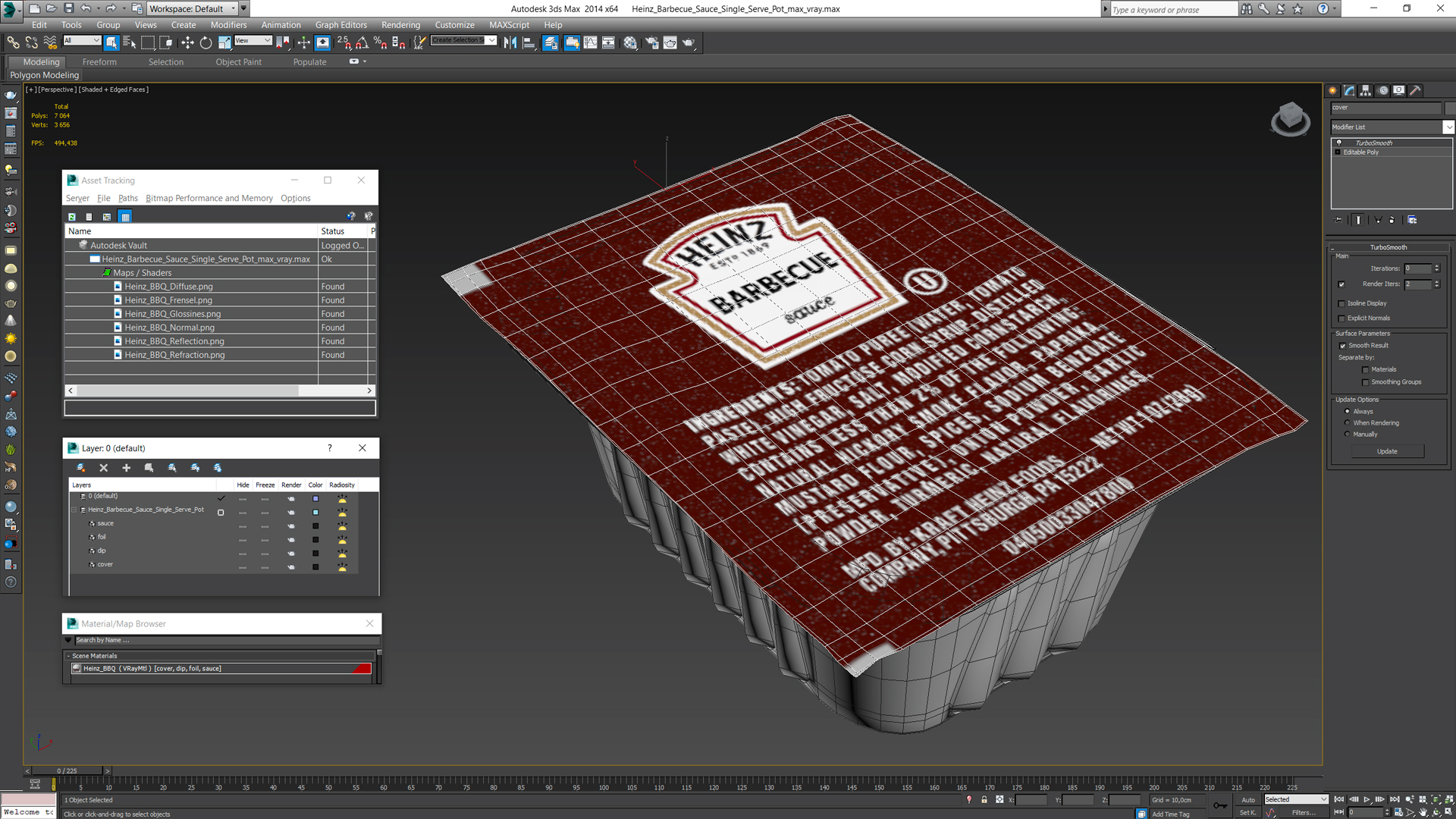
Task: Enable the Isoline Display checkbox
Action: click(1341, 303)
